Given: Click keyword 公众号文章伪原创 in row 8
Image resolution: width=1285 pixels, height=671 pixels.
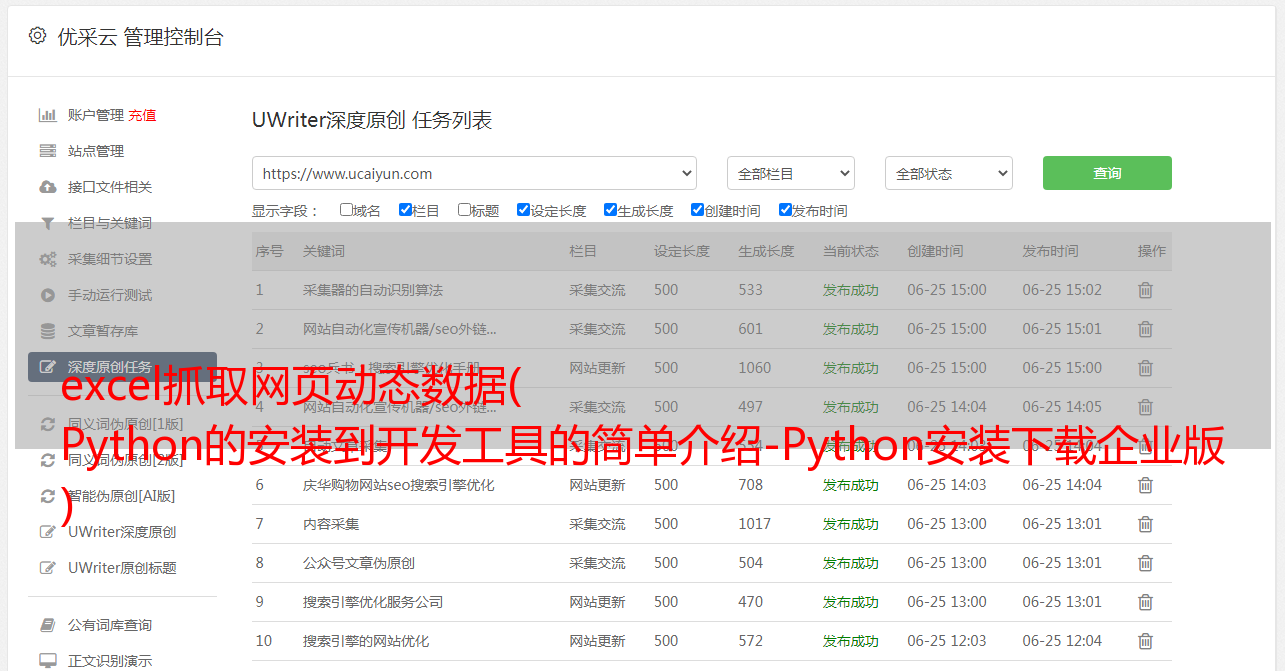Looking at the screenshot, I should [359, 563].
